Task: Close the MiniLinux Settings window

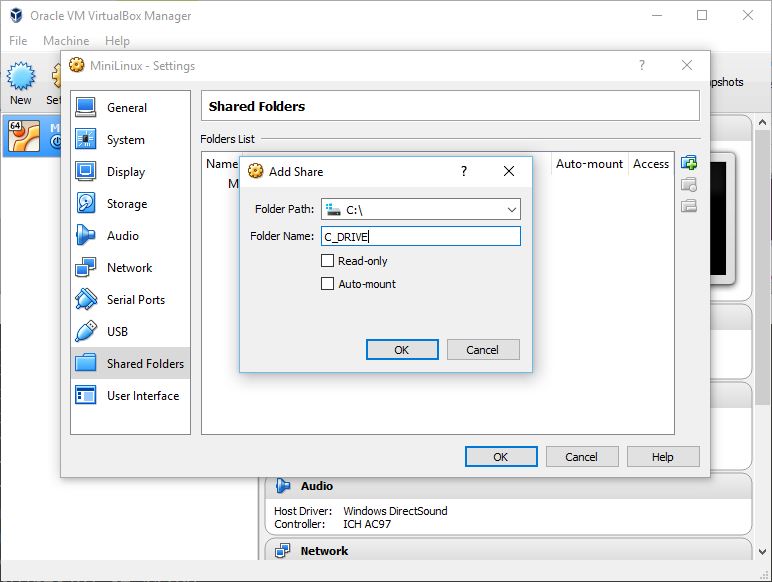Action: click(687, 65)
